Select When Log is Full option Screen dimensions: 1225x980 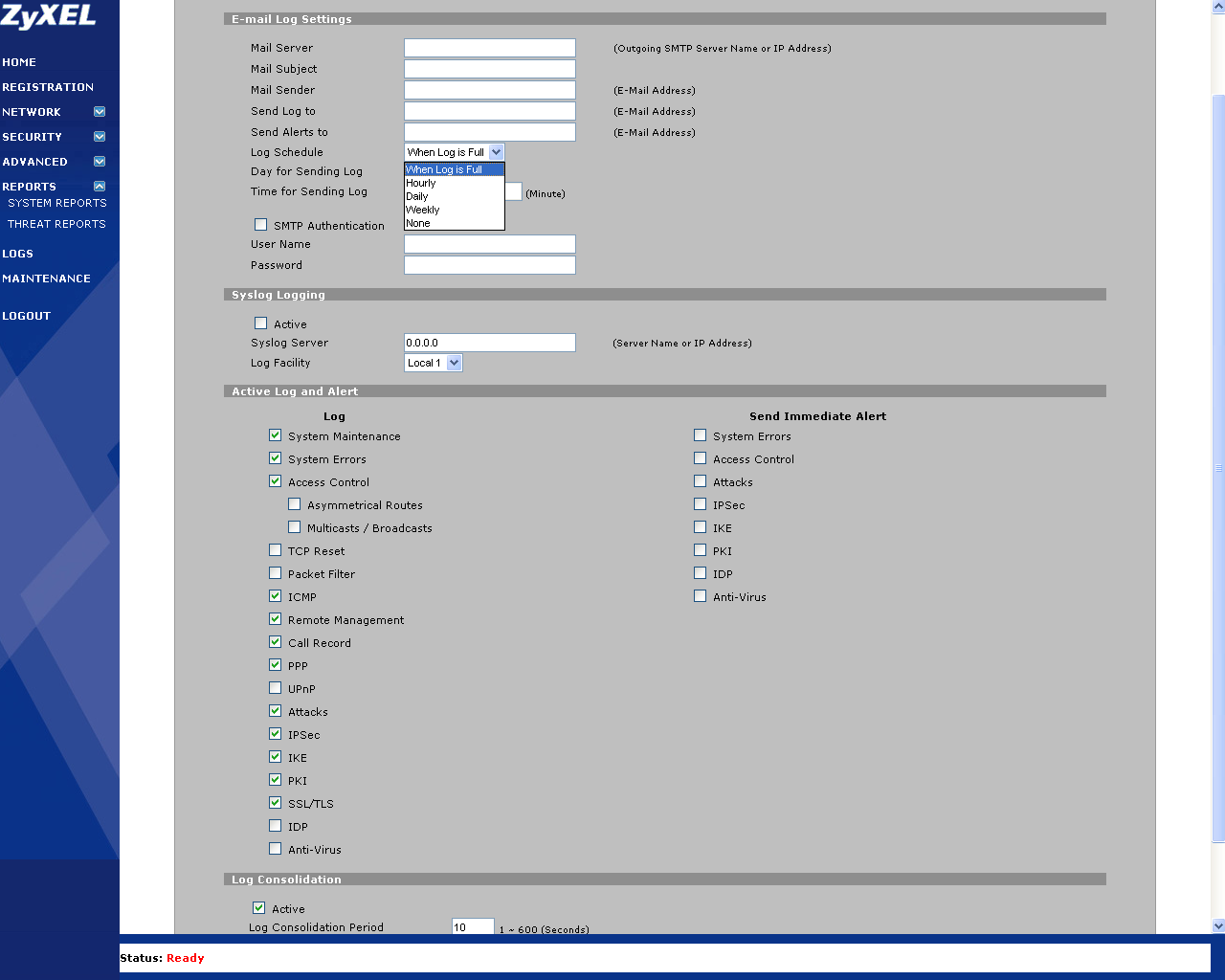coord(455,169)
